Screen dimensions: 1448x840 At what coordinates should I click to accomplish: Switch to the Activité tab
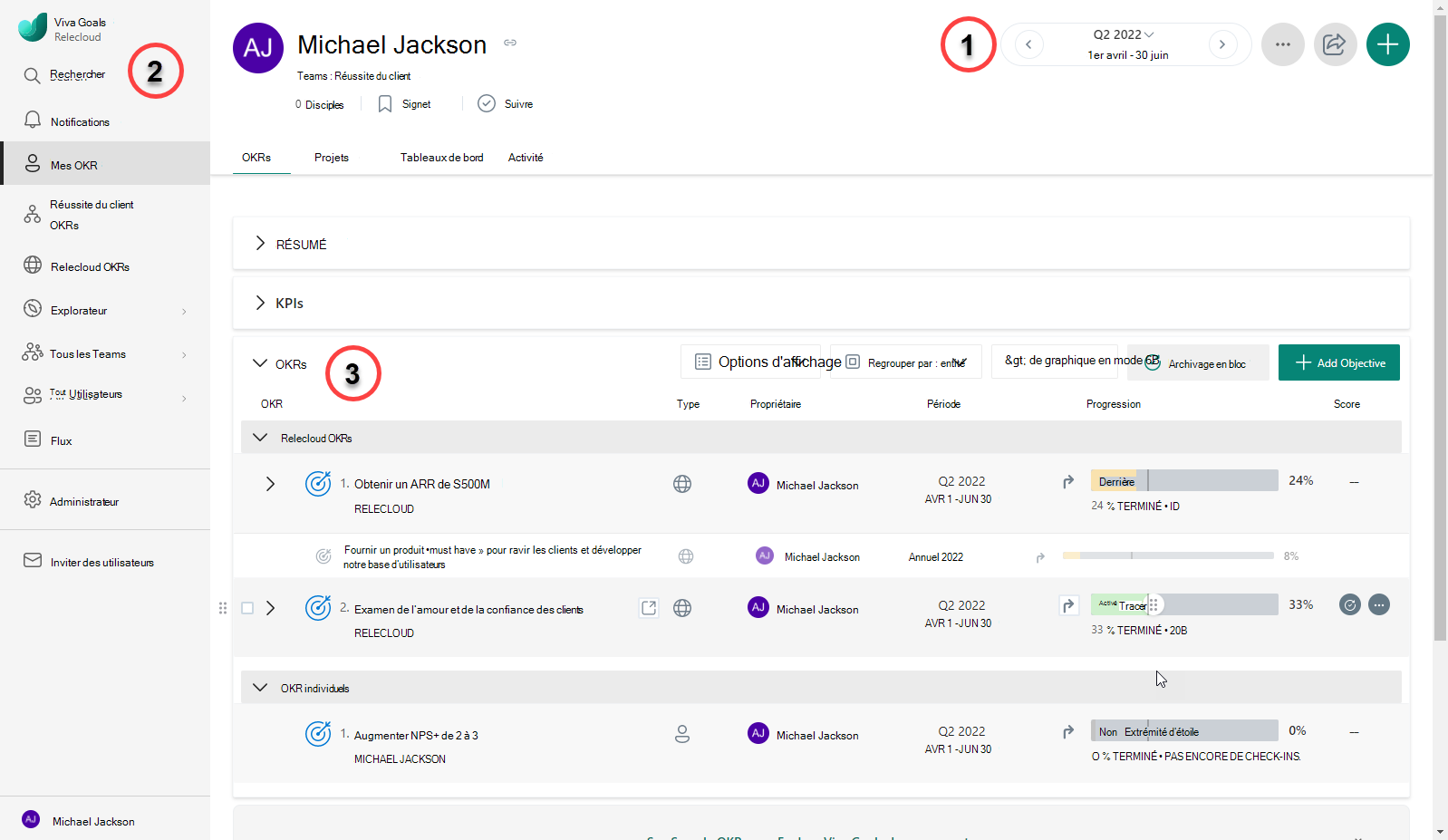526,158
